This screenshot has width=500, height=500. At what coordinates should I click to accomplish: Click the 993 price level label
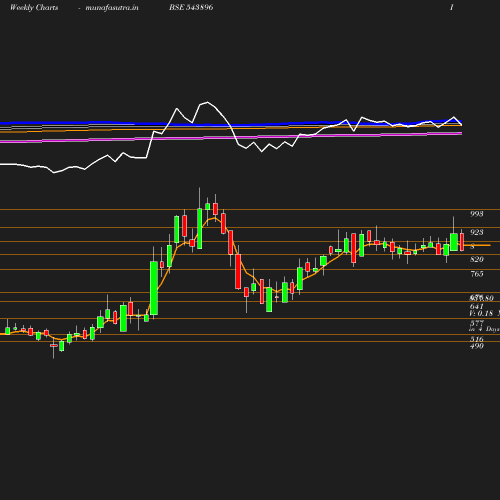(477, 214)
